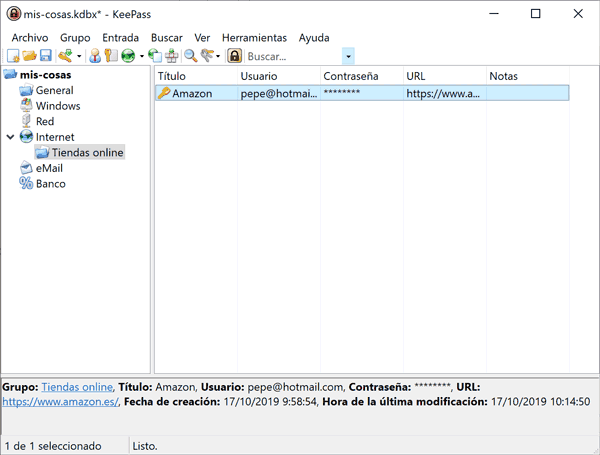Select the mis-cosas root group
This screenshot has height=455, width=600.
(x=46, y=75)
